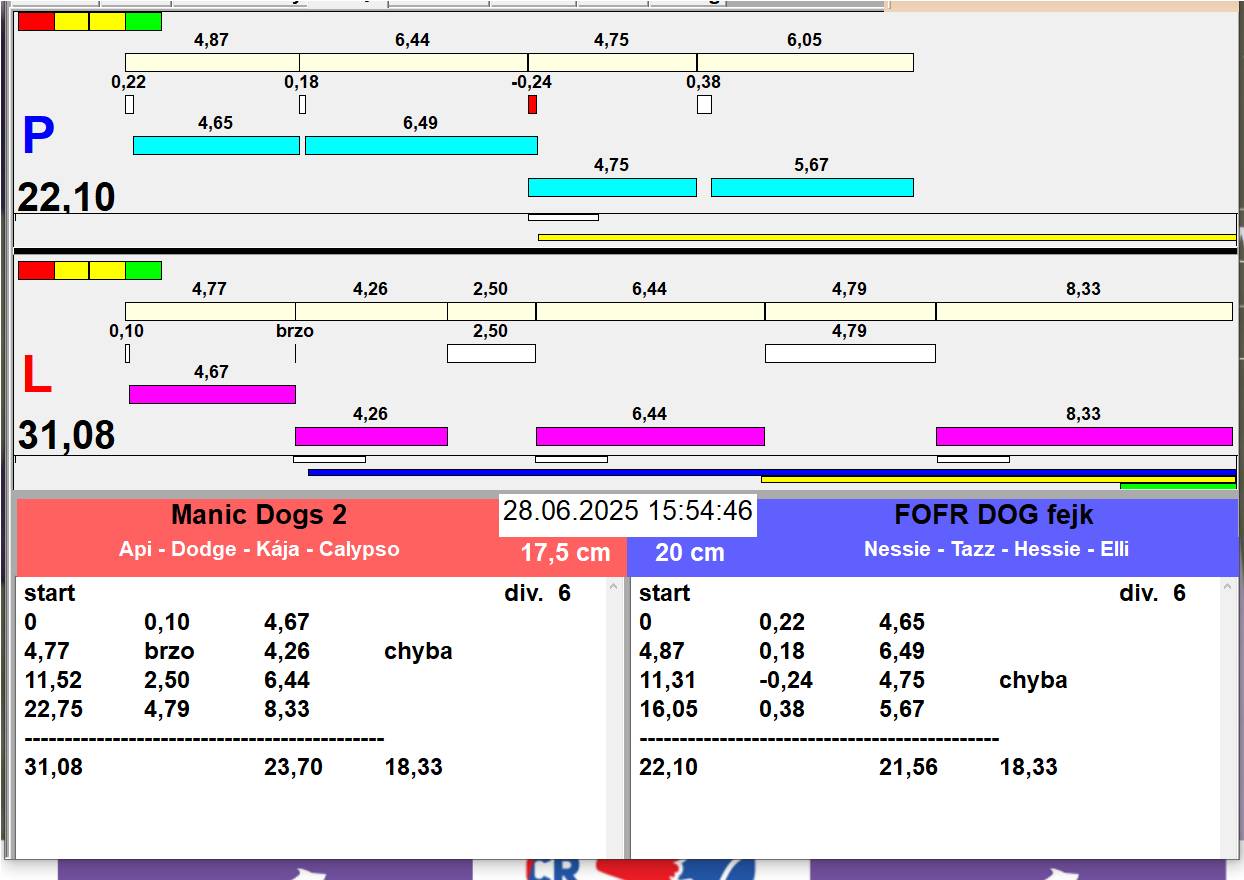
Task: Select the cream 4,77 segment in lane L
Action: click(210, 311)
